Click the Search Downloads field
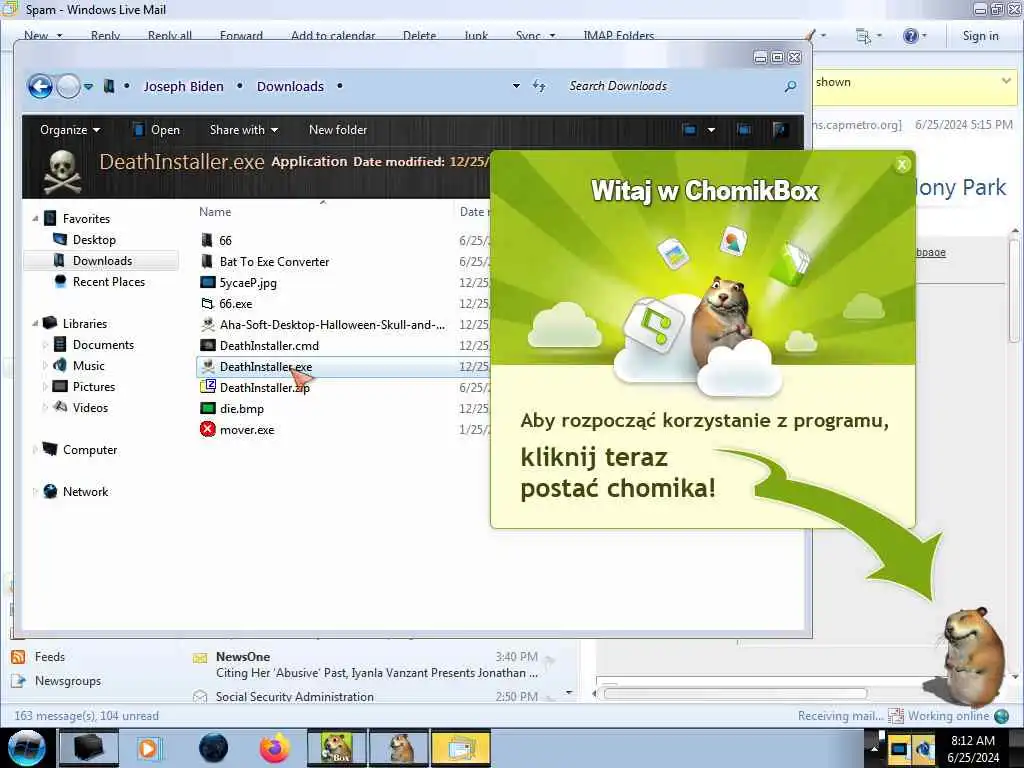 (671, 86)
